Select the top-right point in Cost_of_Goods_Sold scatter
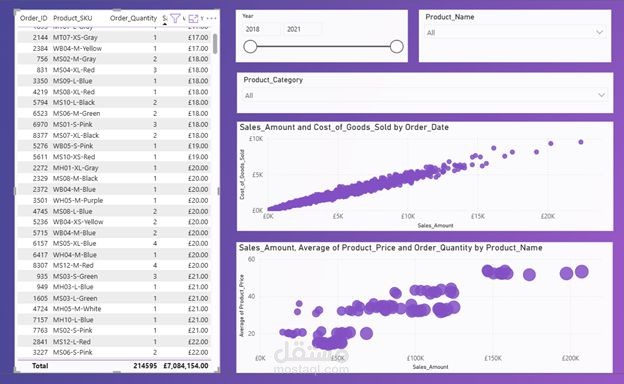 point(581,142)
